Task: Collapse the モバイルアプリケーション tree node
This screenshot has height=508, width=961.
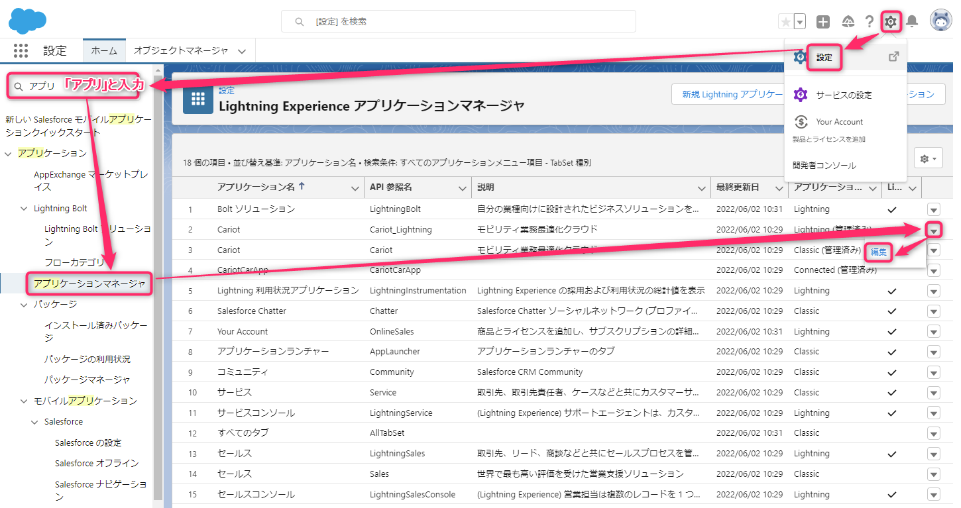Action: 24,401
